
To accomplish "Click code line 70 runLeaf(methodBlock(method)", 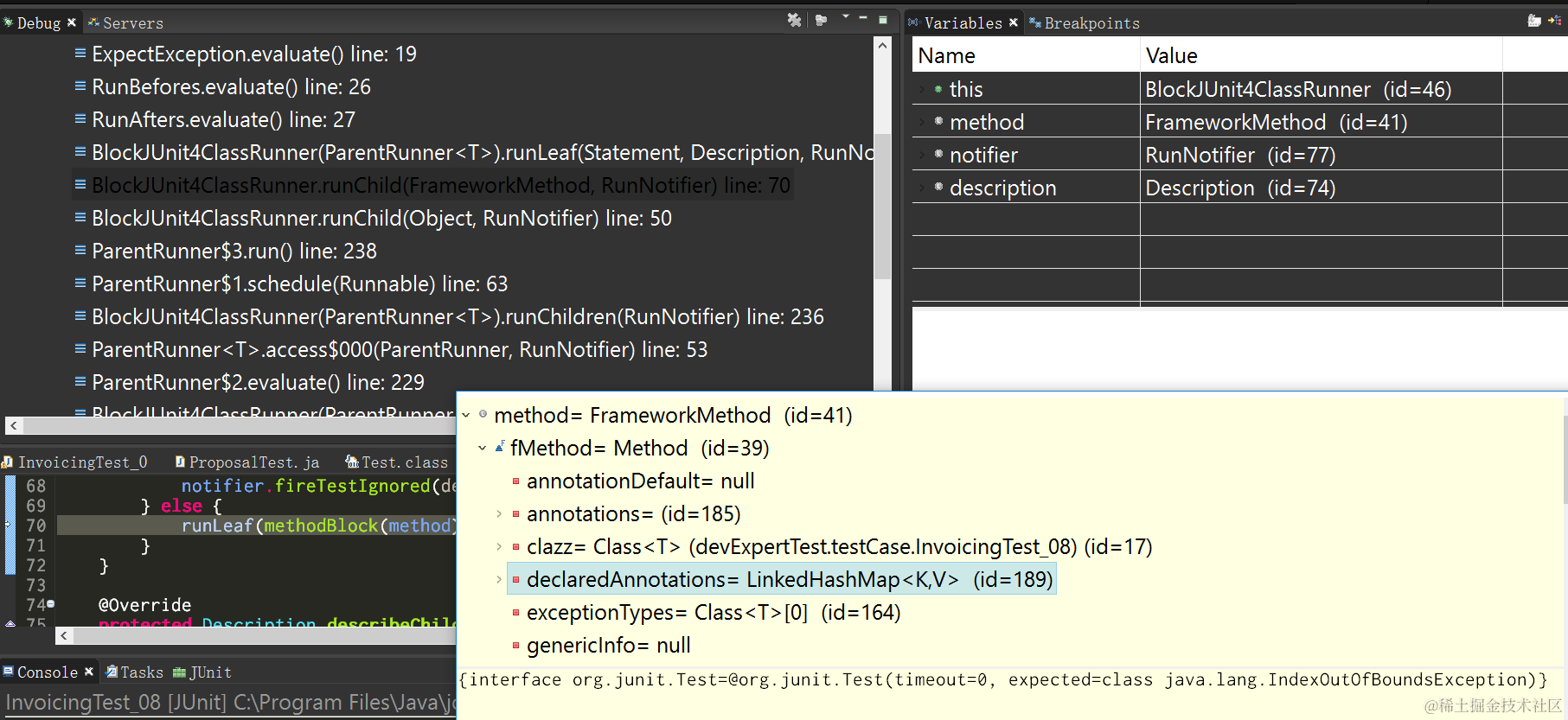I will (x=257, y=526).
